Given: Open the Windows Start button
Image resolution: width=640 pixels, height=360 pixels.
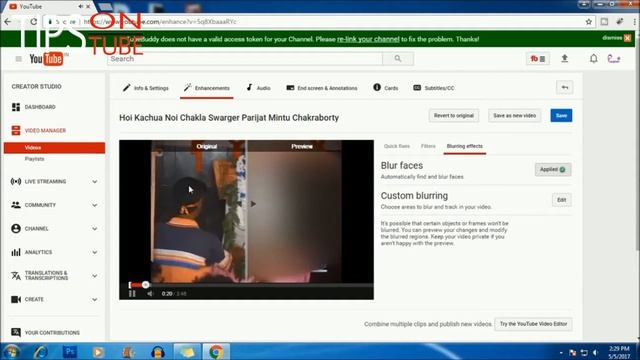Looking at the screenshot, I should pos(11,351).
